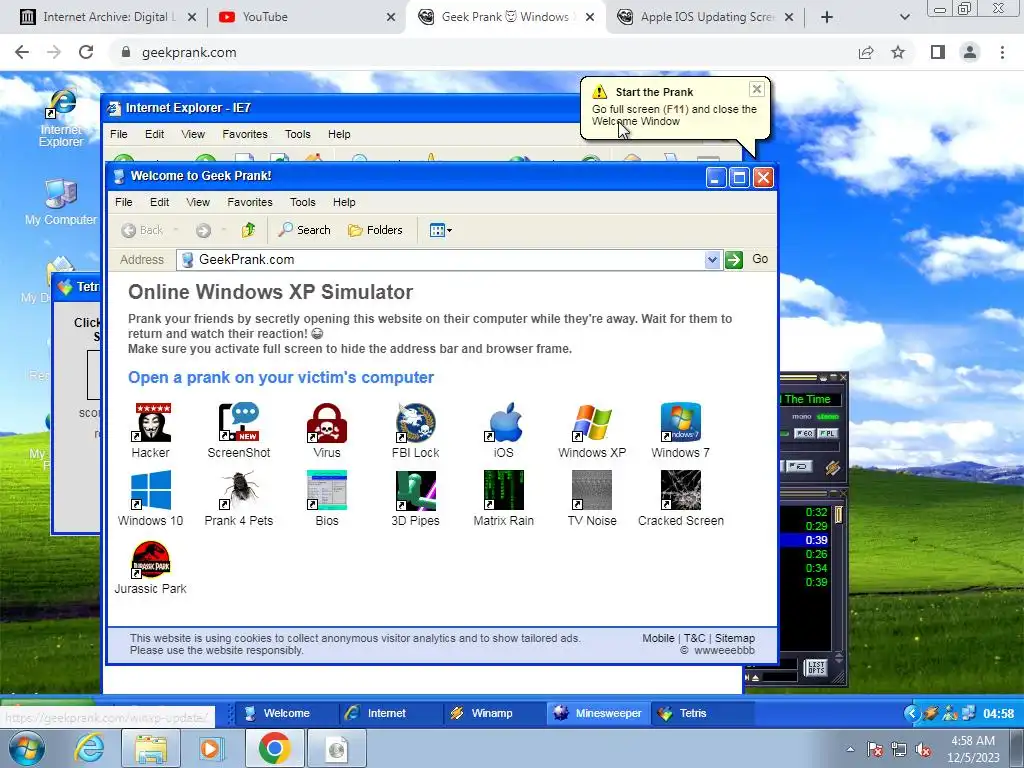Toggle the Folders toolbar button
The image size is (1024, 768).
point(376,230)
